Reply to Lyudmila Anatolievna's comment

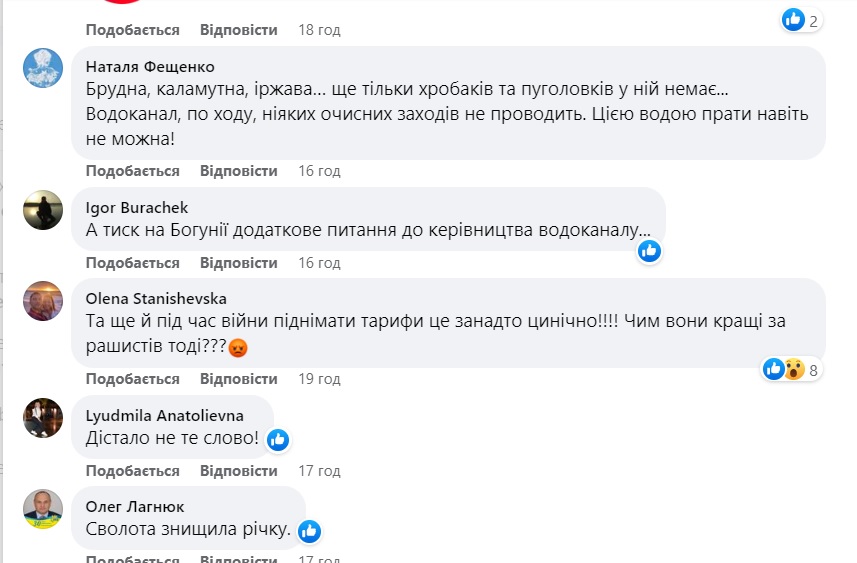pyautogui.click(x=238, y=471)
